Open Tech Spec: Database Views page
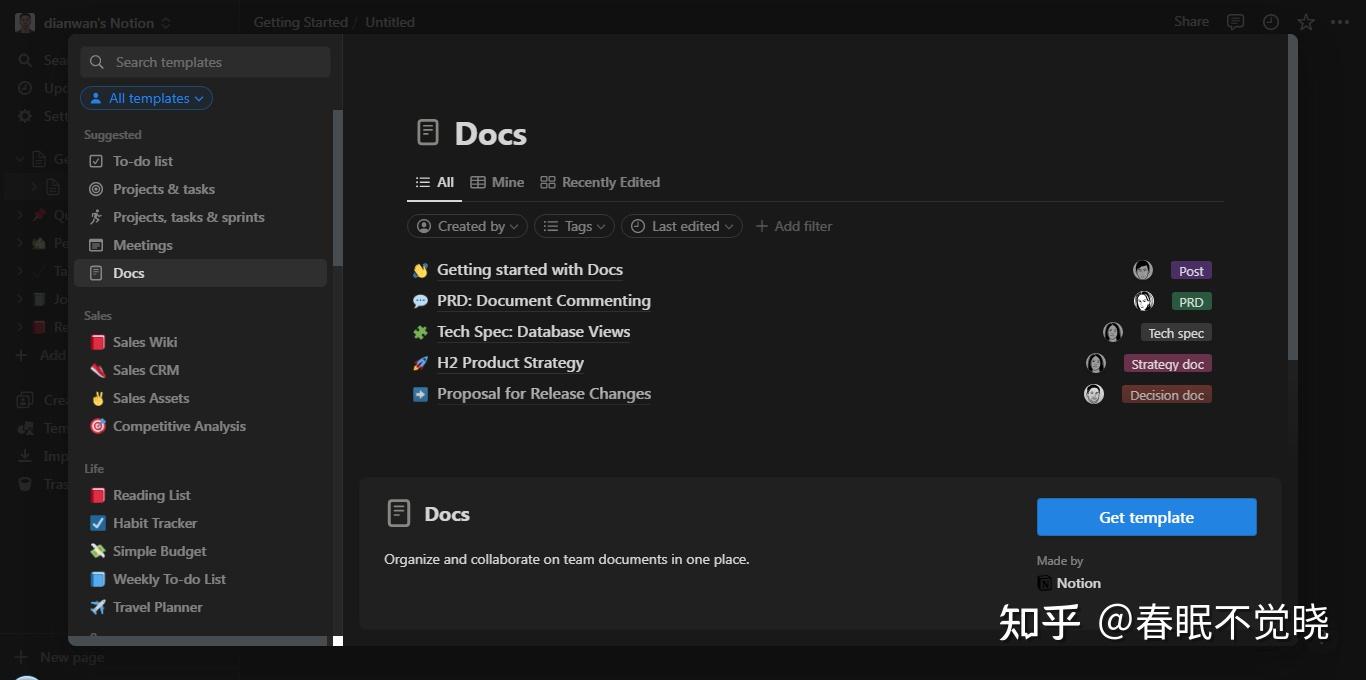The width and height of the screenshot is (1366, 680). (534, 332)
